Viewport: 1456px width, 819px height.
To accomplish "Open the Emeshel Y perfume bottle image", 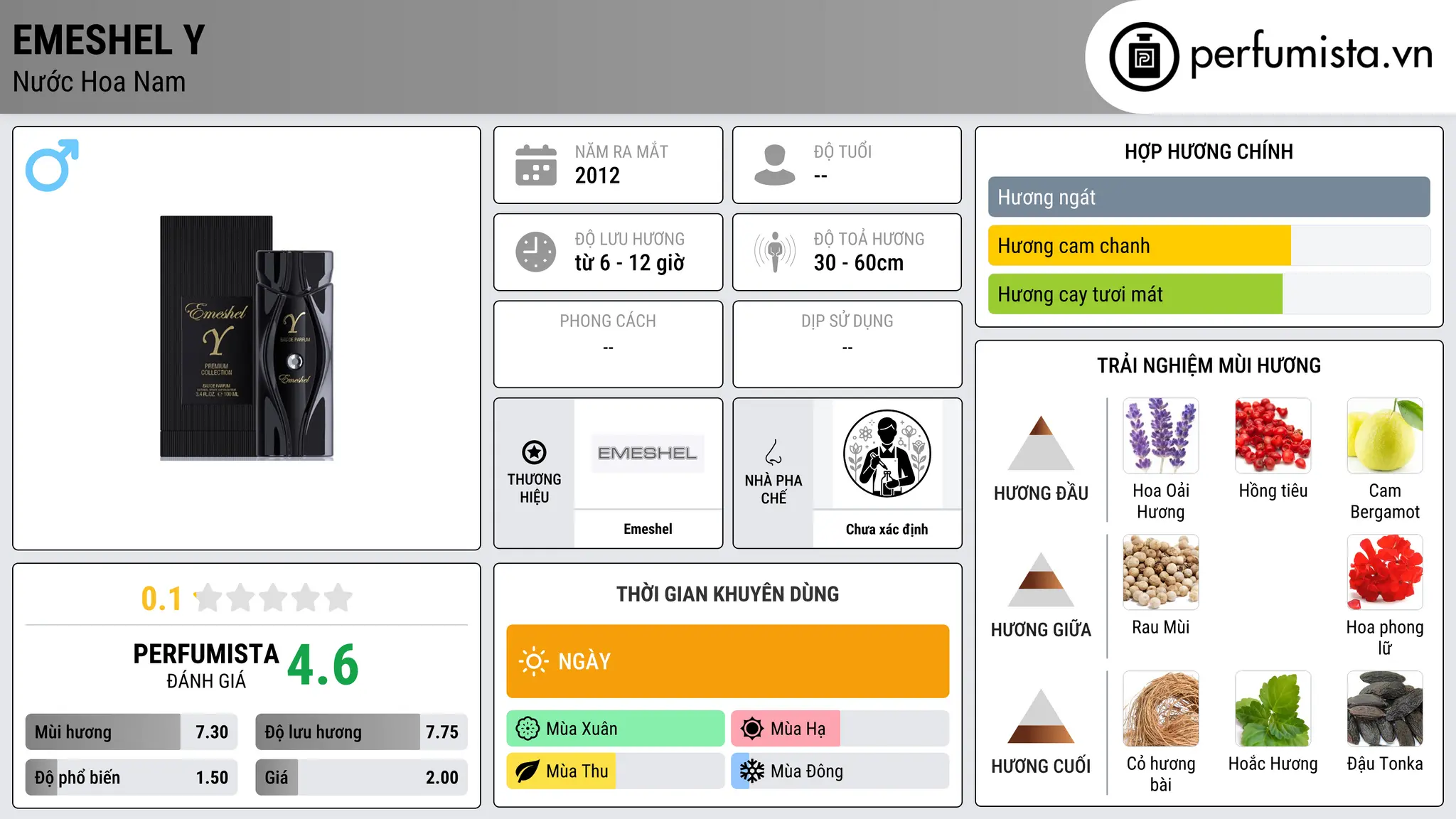I will 247,338.
